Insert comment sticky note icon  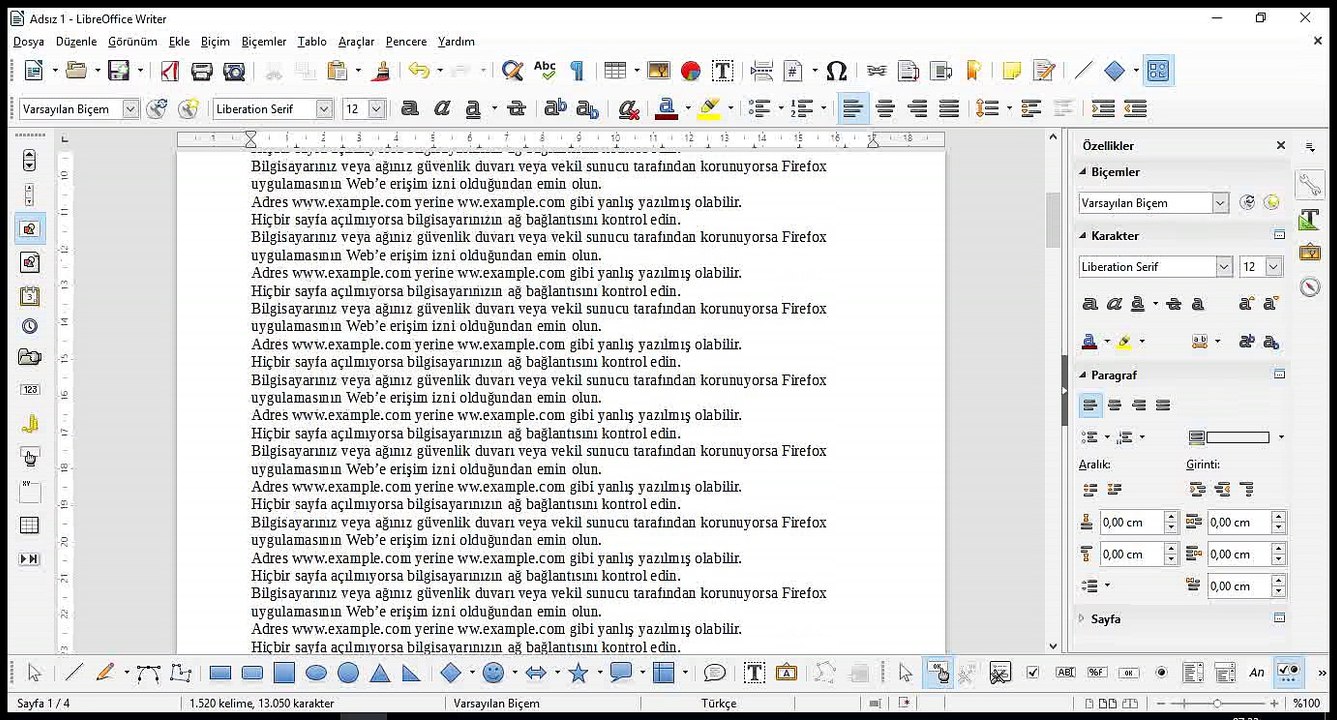(x=1012, y=71)
